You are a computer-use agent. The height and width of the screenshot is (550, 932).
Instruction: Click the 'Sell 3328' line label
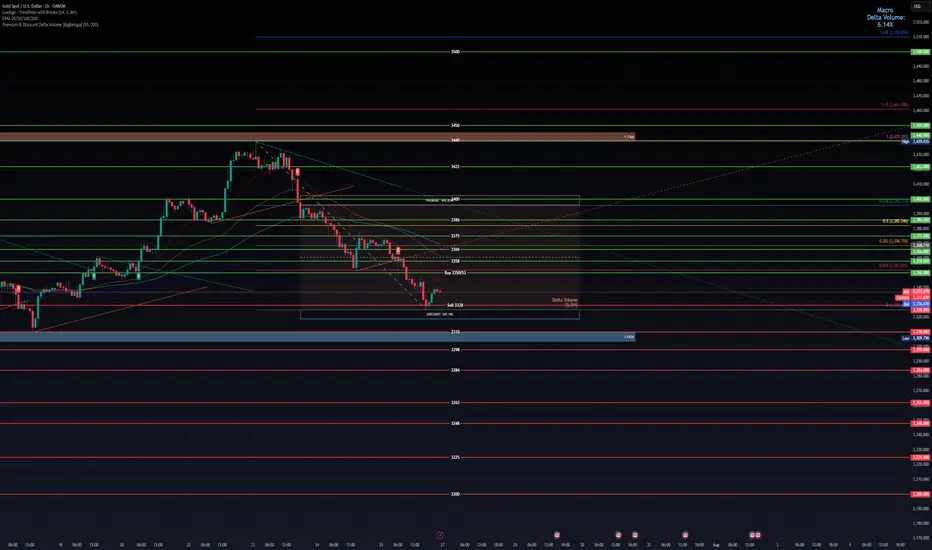tap(455, 305)
